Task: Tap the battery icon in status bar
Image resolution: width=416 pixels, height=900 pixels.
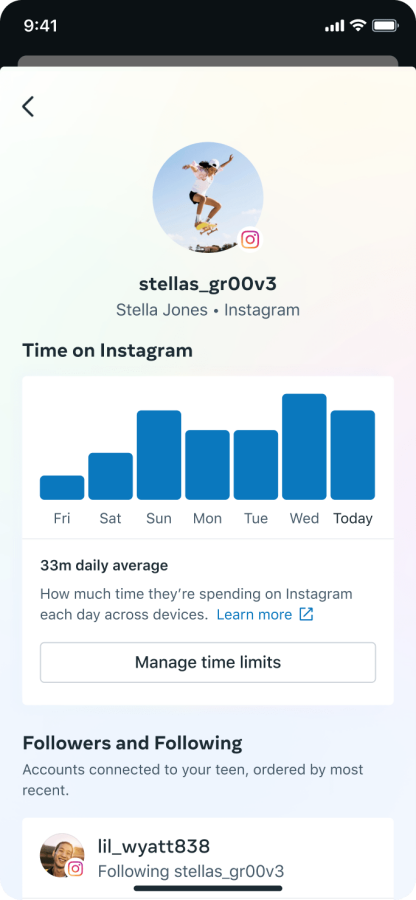Action: coord(386,26)
